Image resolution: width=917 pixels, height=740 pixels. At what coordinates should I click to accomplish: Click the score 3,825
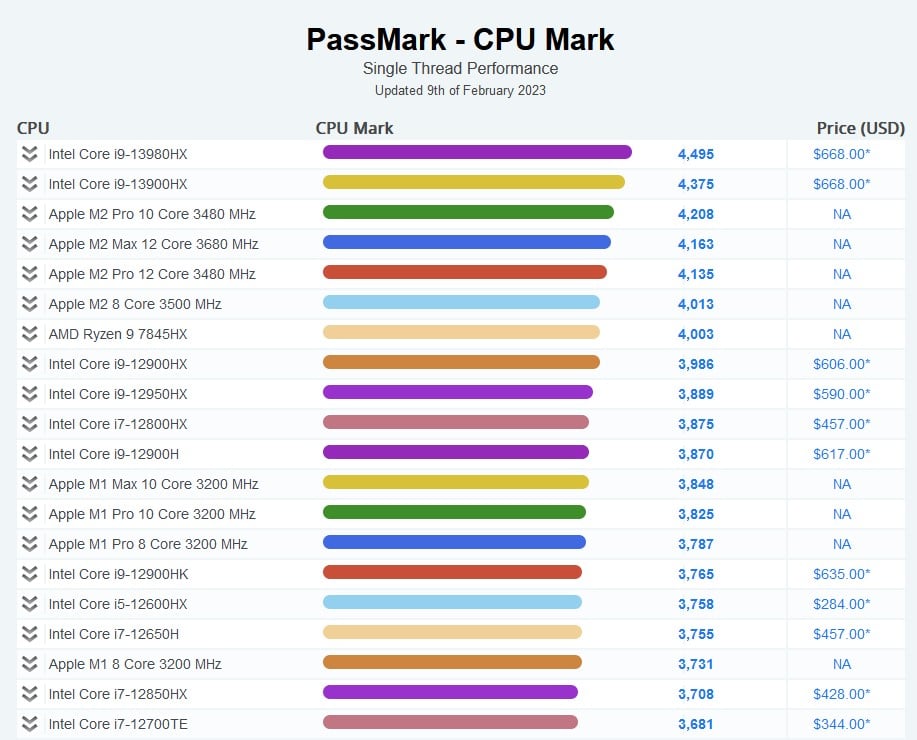(x=696, y=514)
